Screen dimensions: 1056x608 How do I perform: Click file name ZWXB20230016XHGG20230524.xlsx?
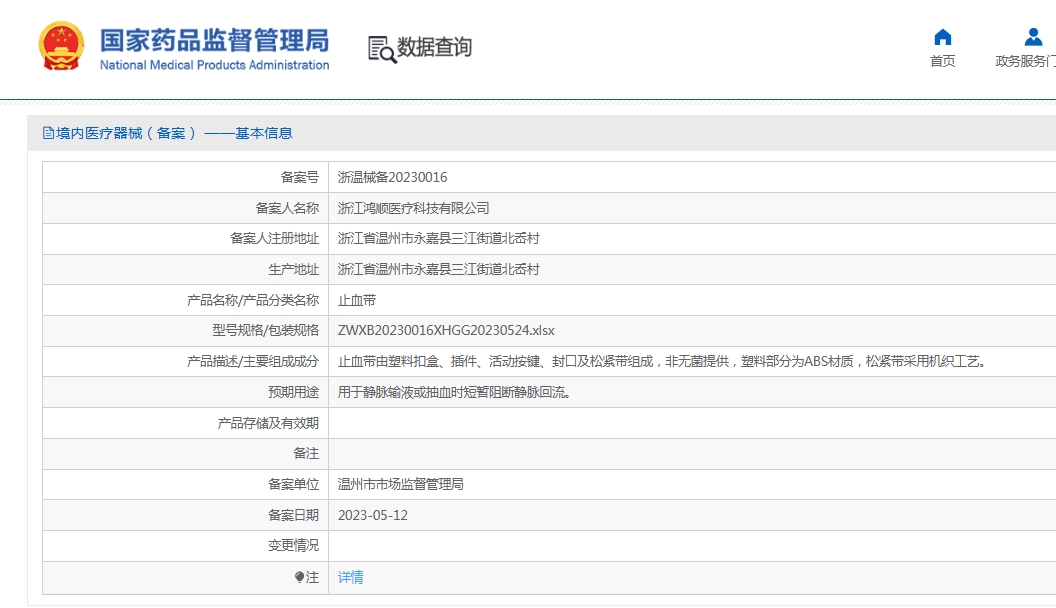pyautogui.click(x=447, y=331)
